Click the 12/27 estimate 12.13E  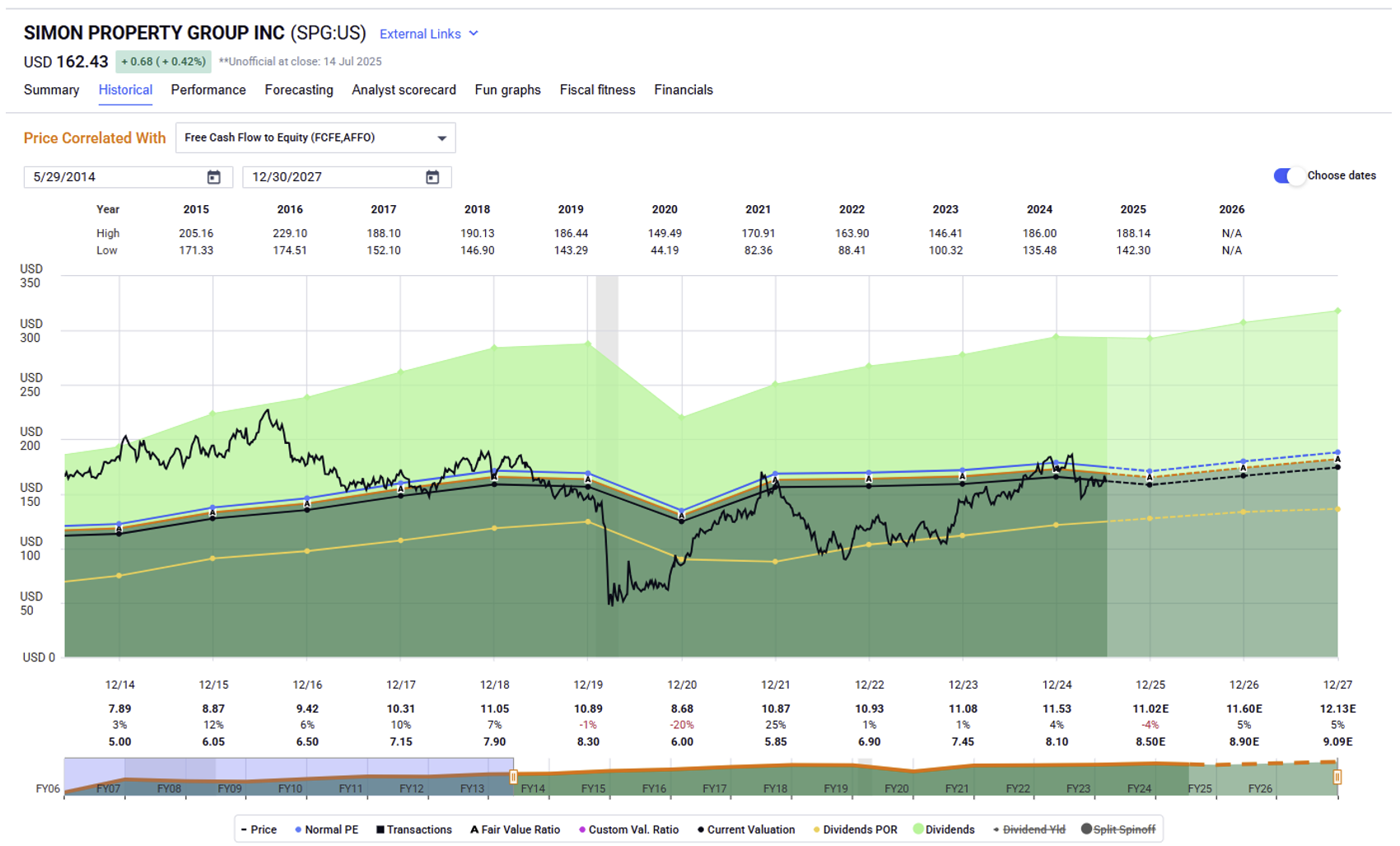pyautogui.click(x=1337, y=708)
